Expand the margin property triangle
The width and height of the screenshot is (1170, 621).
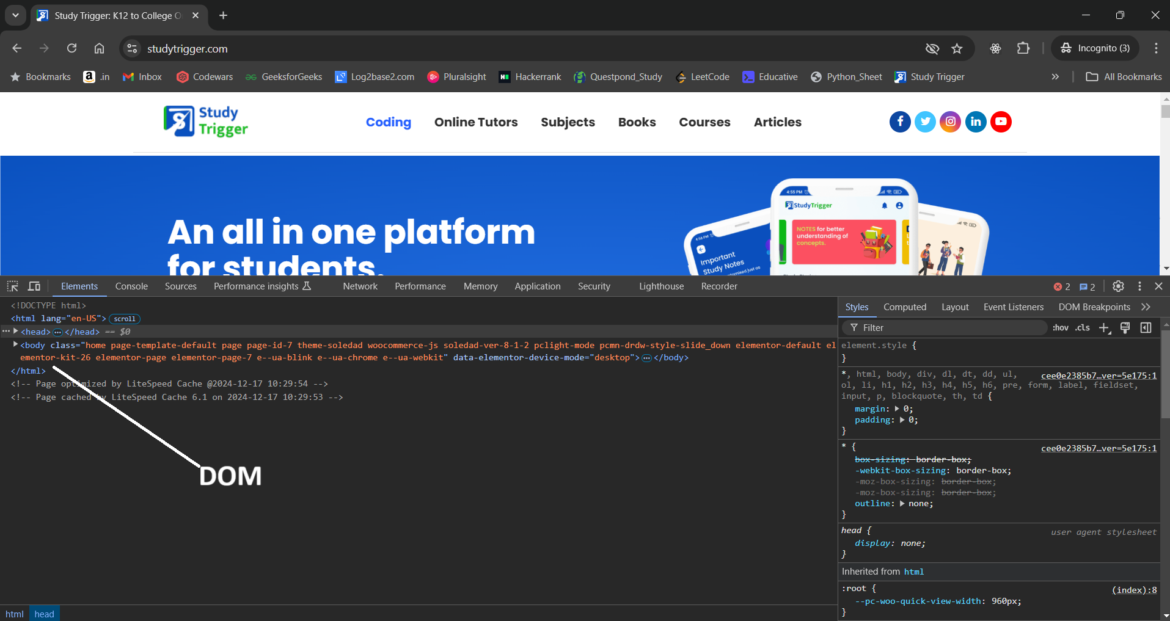pyautogui.click(x=896, y=409)
